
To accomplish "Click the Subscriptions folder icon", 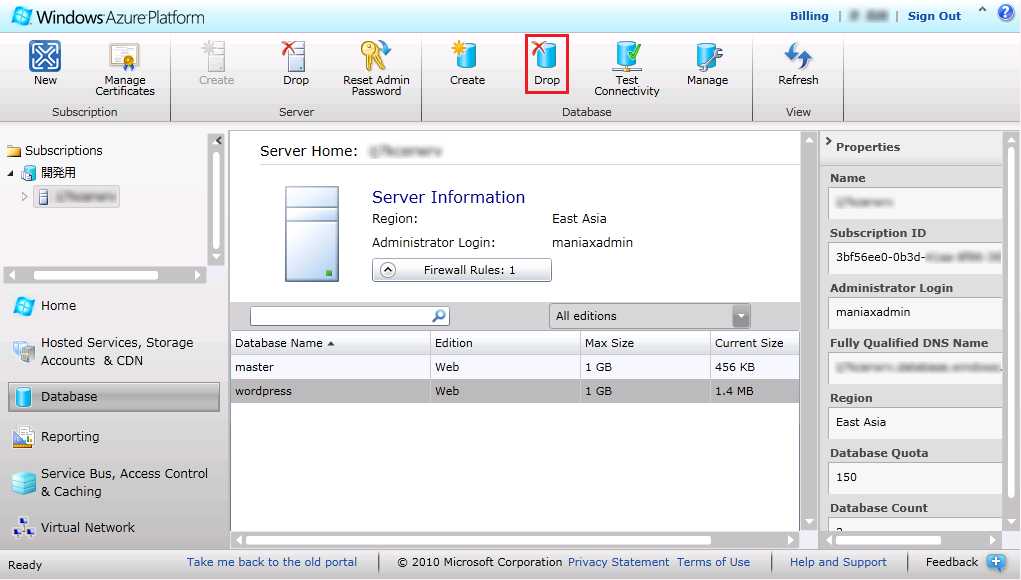I will point(14,151).
